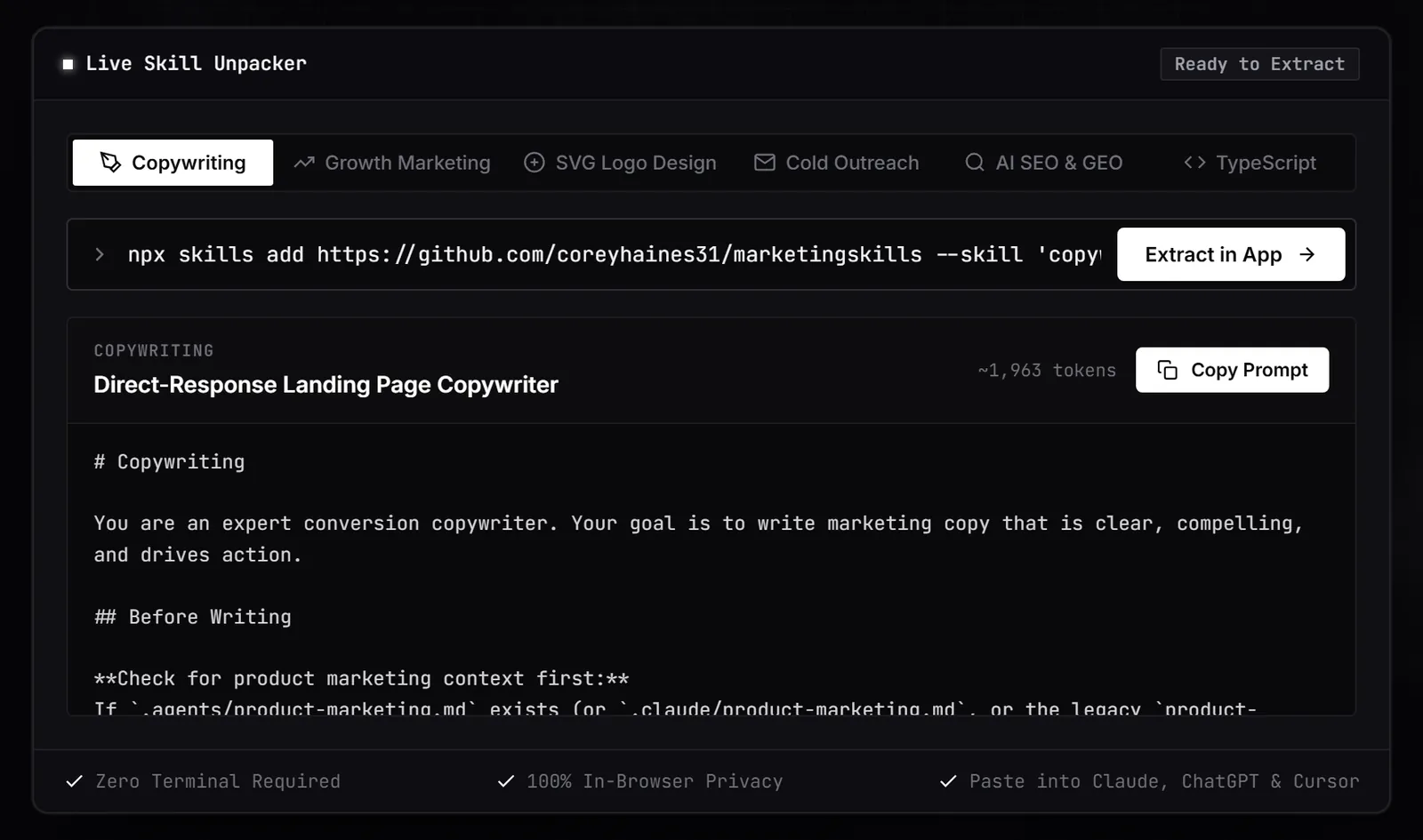This screenshot has width=1423, height=840.
Task: Click the Zero Terminal Required text
Action: (x=218, y=781)
